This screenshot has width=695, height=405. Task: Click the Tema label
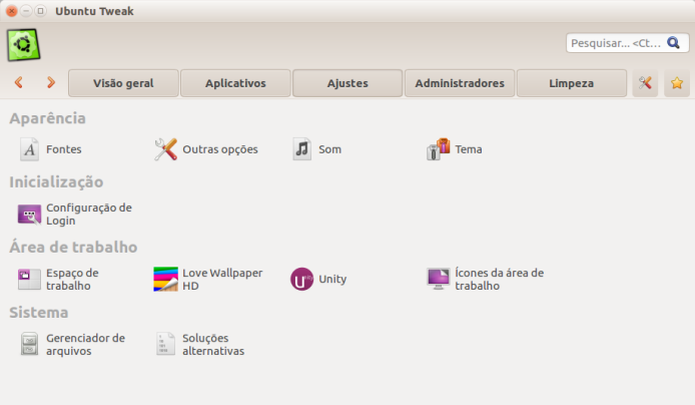click(469, 149)
